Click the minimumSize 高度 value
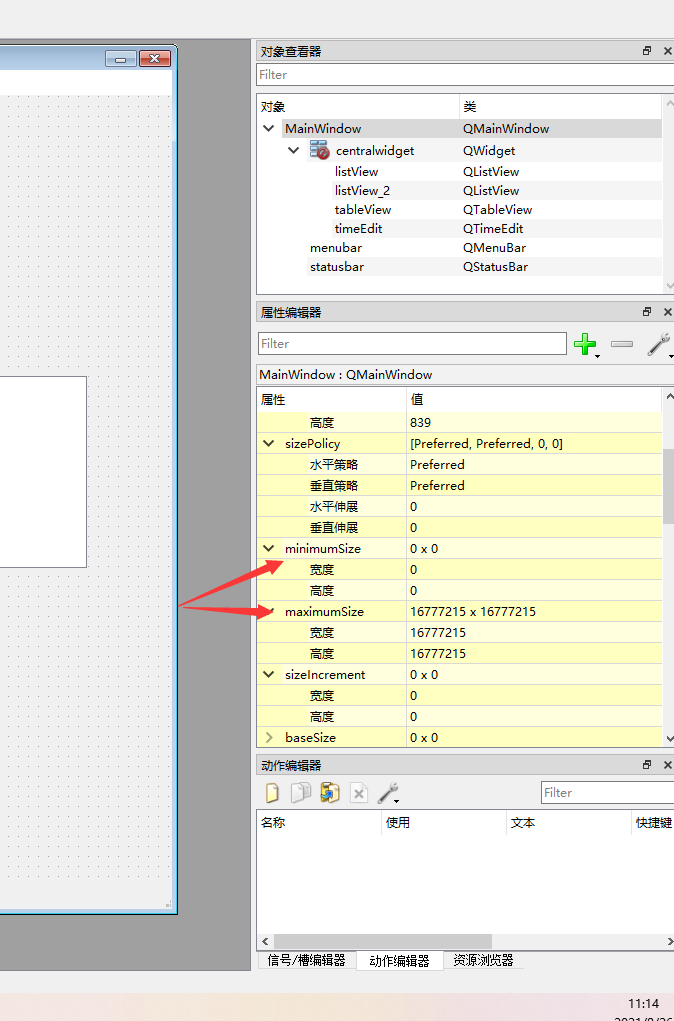Viewport: 674px width, 1021px height. tap(534, 591)
